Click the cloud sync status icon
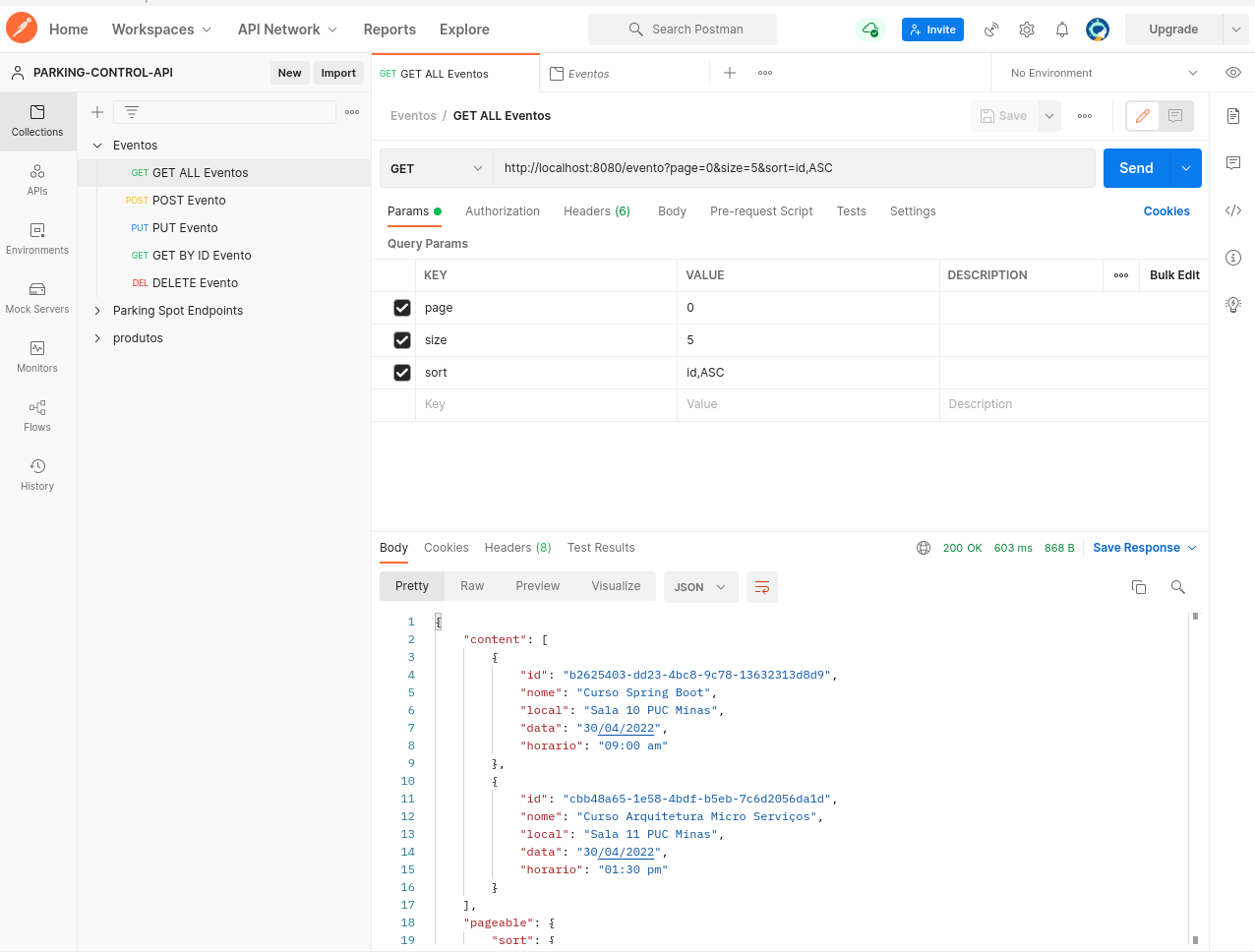The height and width of the screenshot is (952, 1255). pos(869,30)
